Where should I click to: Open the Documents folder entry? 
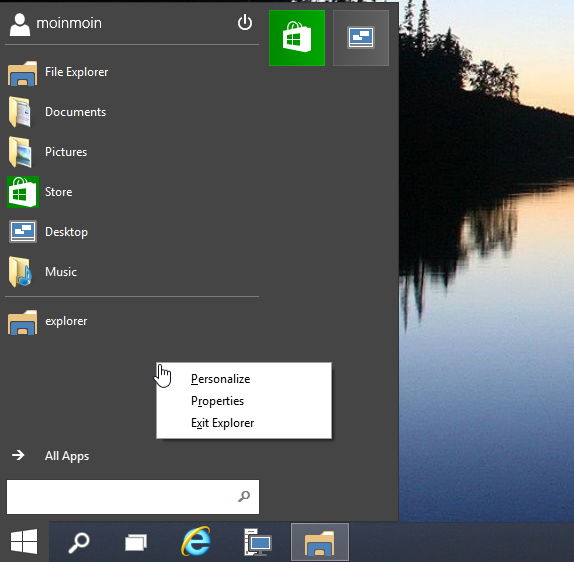132,112
